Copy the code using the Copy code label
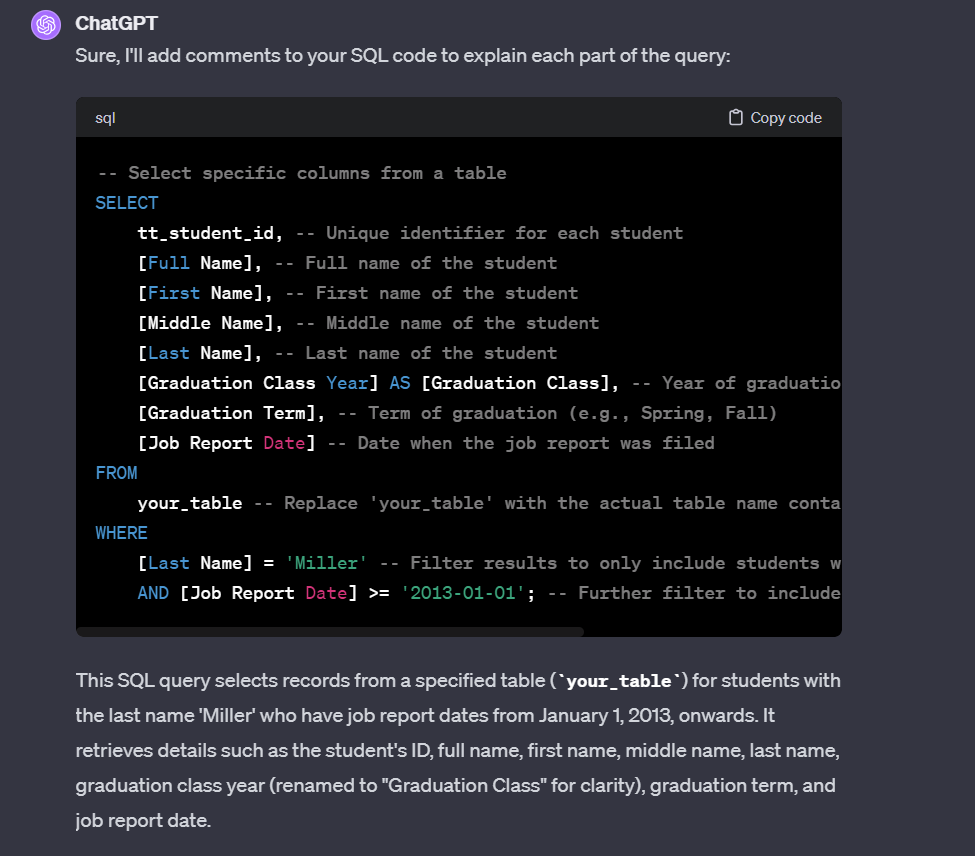This screenshot has height=856, width=975. click(786, 117)
